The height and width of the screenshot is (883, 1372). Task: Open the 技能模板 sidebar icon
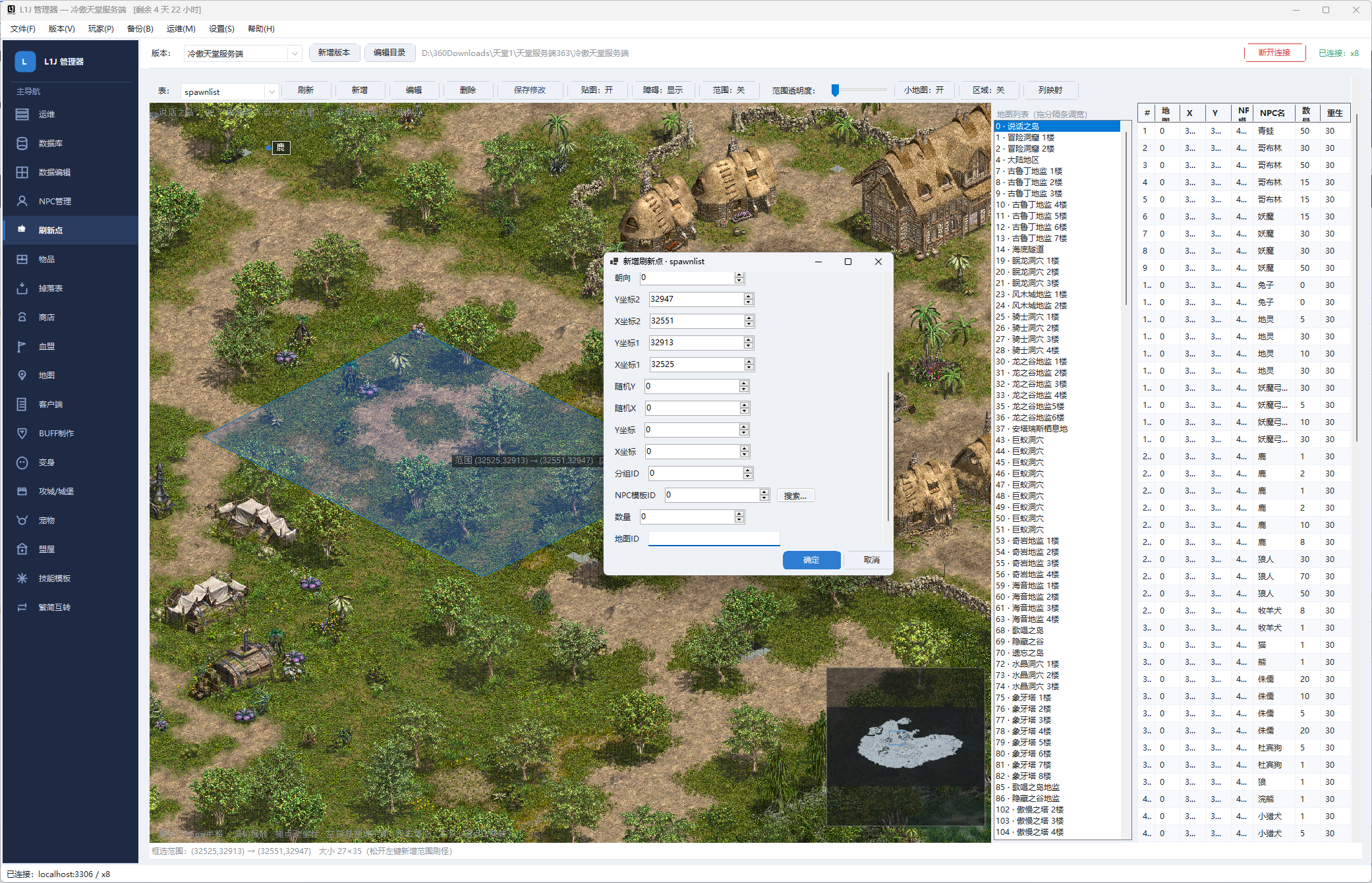(22, 579)
